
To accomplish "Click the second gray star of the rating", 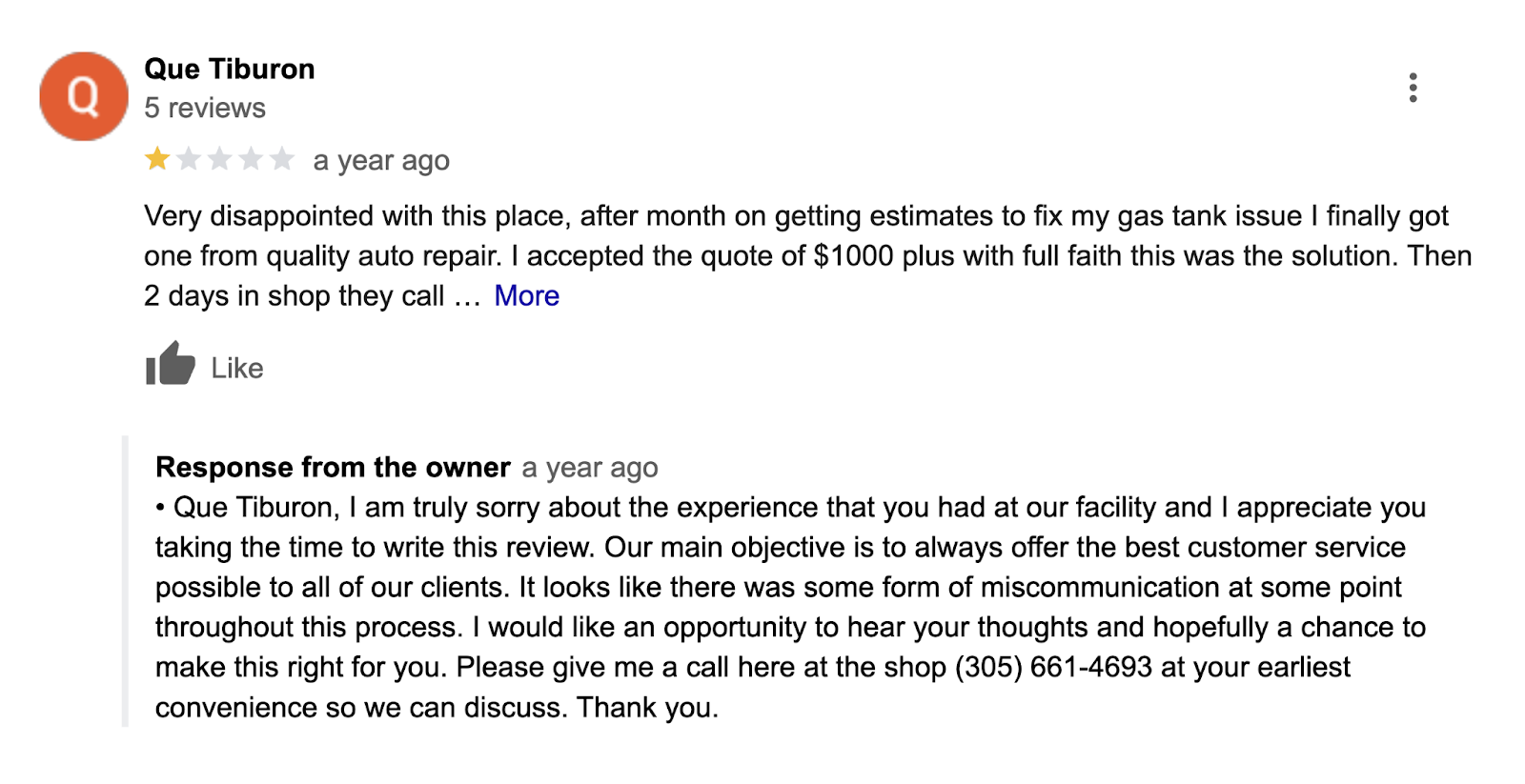I will point(187,159).
